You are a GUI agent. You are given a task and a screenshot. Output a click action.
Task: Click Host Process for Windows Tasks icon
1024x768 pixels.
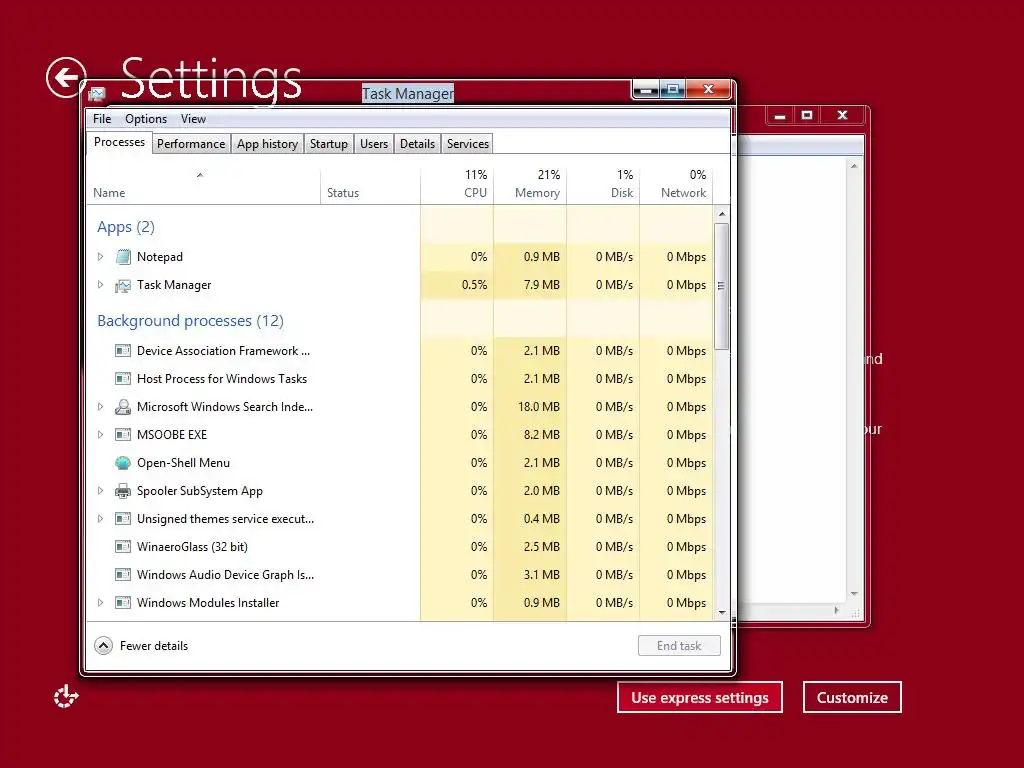[123, 379]
